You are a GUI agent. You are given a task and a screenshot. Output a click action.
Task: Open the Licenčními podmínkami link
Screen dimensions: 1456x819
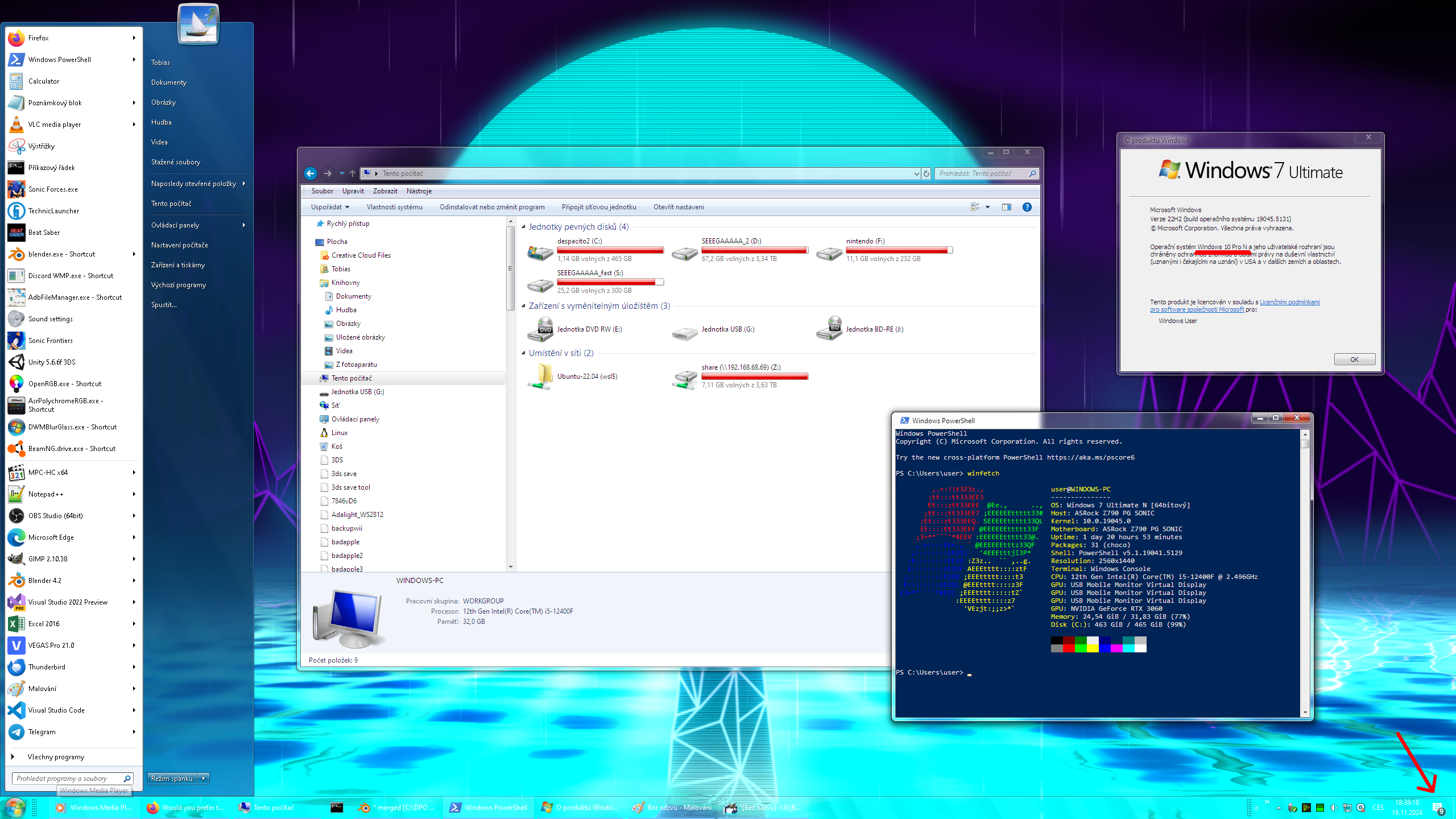coord(1289,302)
